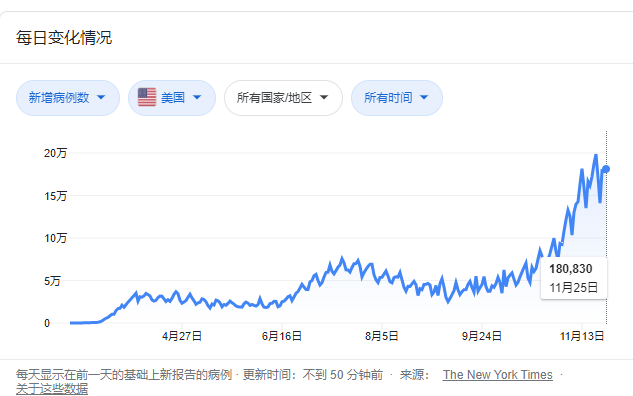The height and width of the screenshot is (396, 633).
Task: Open the 所有时间 time range dropdown
Action: pyautogui.click(x=397, y=98)
